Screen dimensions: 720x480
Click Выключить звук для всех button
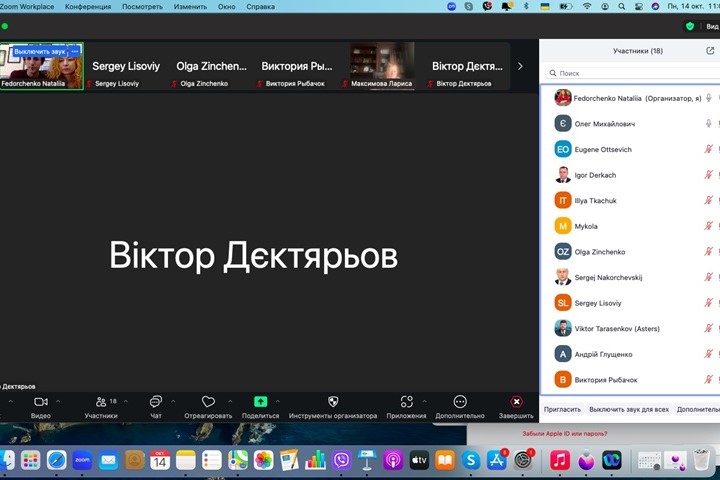pyautogui.click(x=629, y=410)
